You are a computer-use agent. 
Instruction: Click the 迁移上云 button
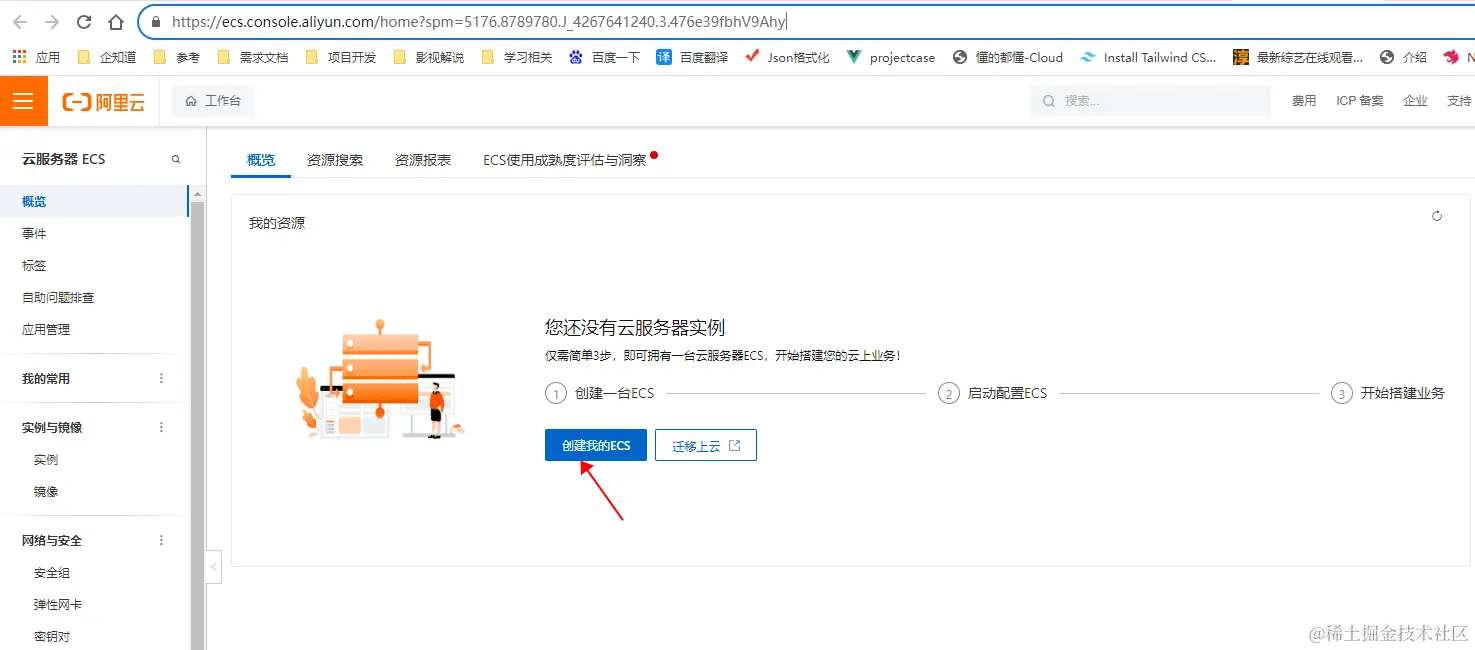coord(706,445)
